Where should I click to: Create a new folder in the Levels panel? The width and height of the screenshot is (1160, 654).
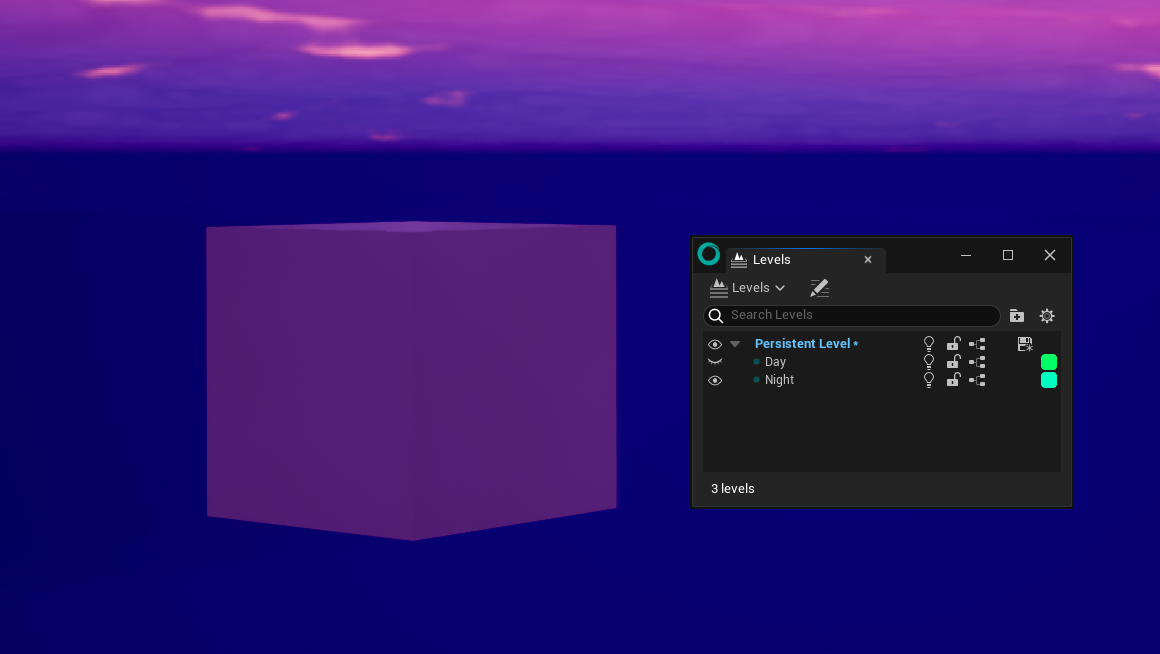coord(1016,315)
